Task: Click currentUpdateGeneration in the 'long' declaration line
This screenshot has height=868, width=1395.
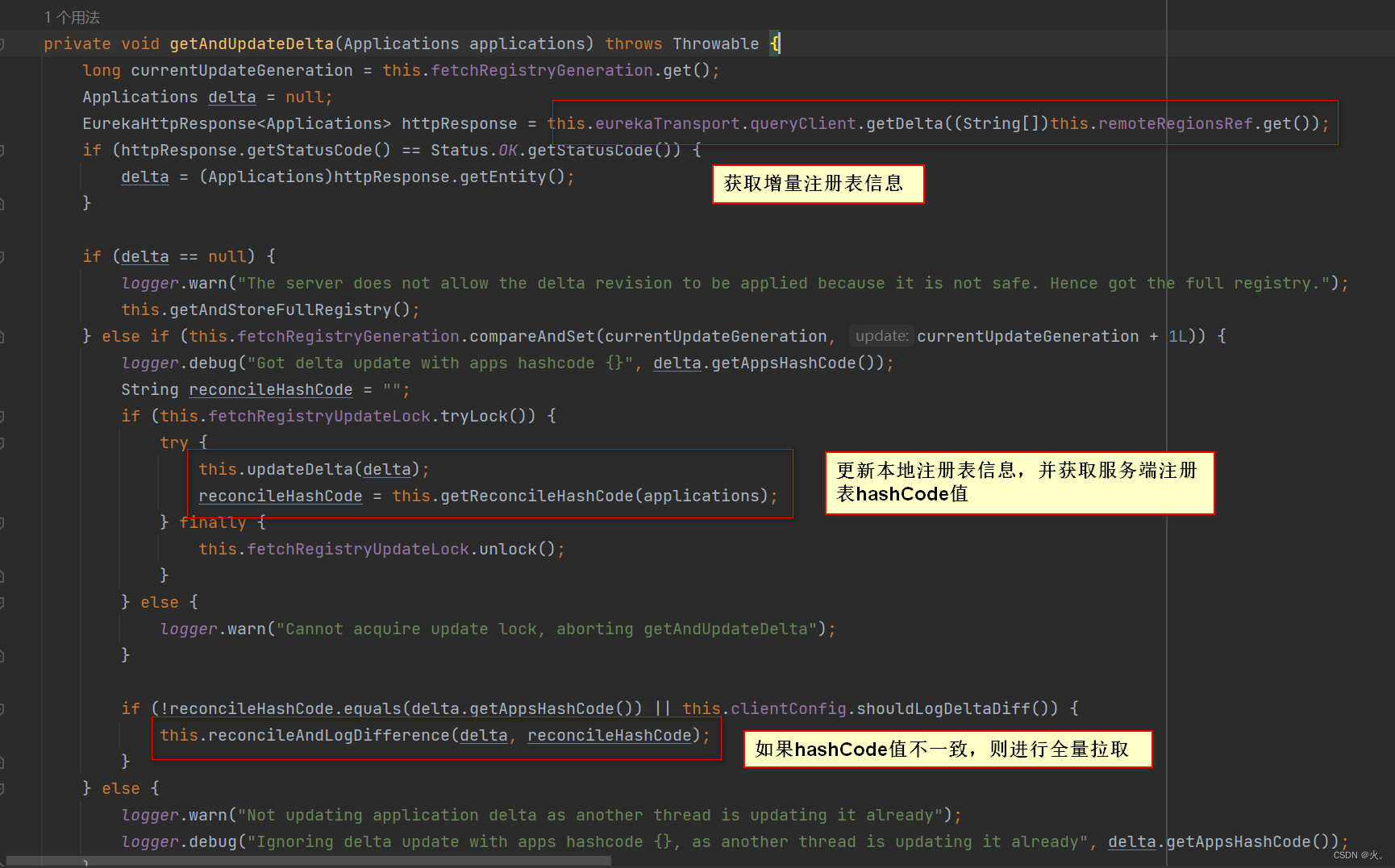Action: [x=242, y=70]
